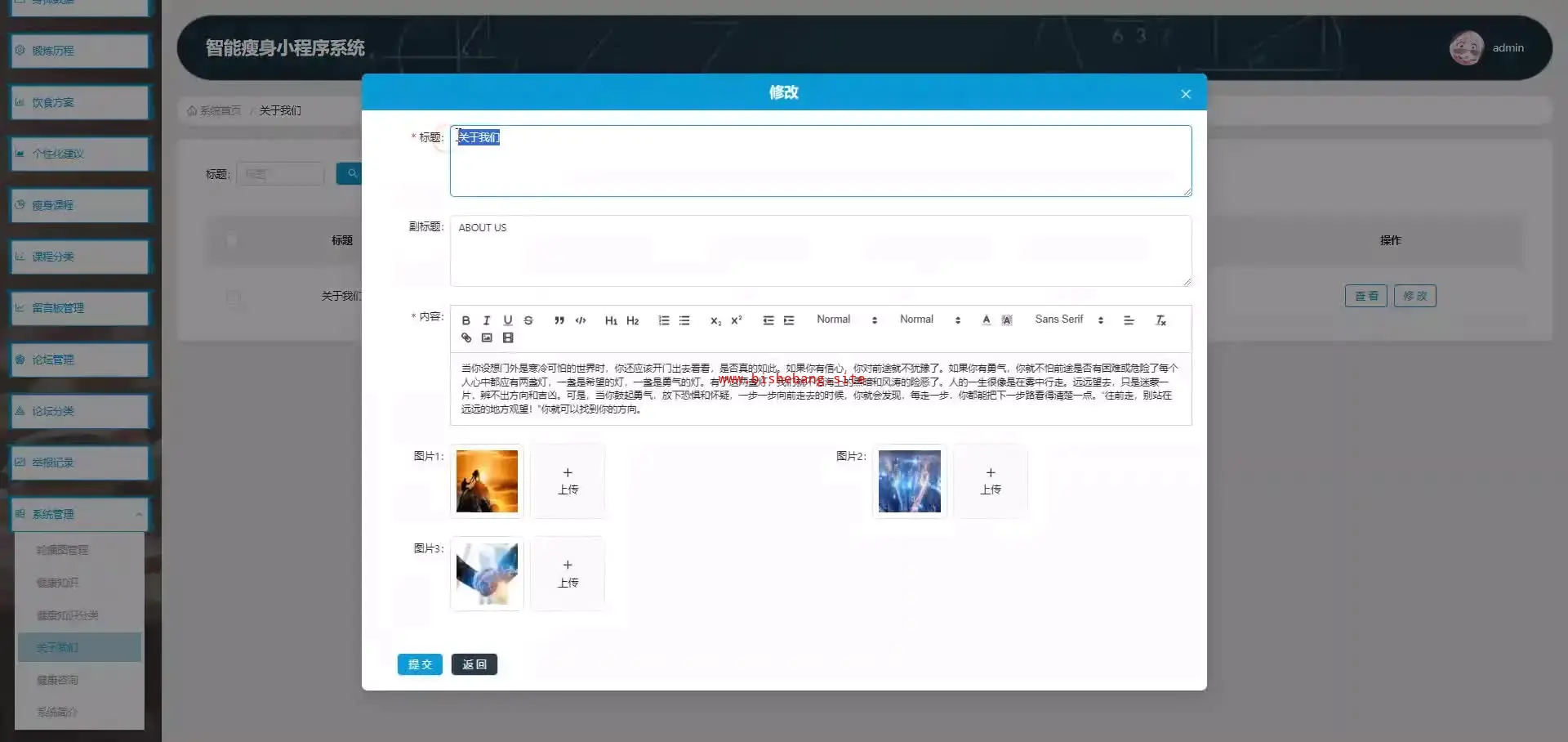The height and width of the screenshot is (742, 1568).
Task: Open 锻炼历程 in the sidebar
Action: tap(80, 51)
